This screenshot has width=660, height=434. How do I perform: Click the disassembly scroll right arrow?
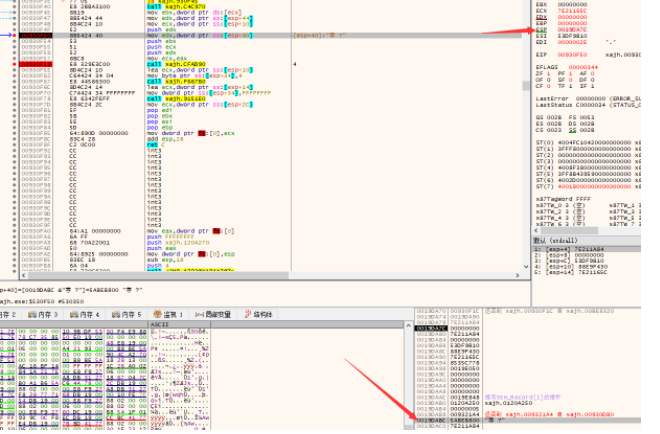pos(517,275)
